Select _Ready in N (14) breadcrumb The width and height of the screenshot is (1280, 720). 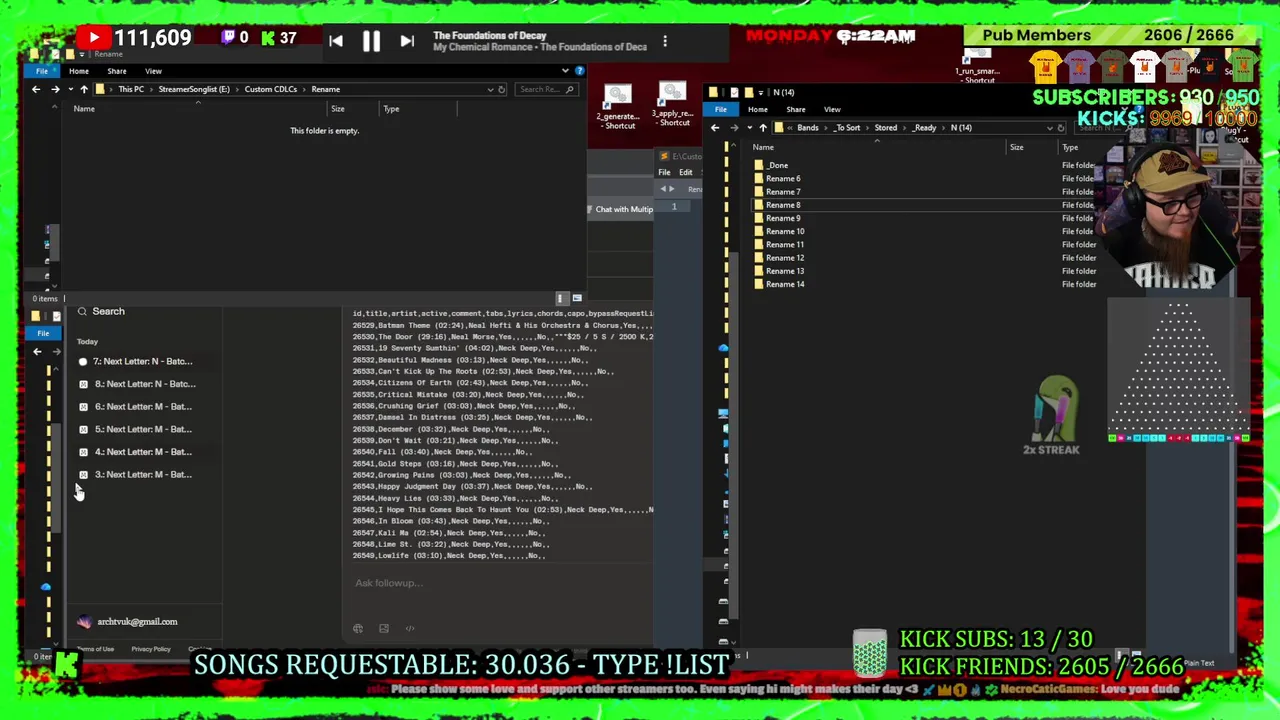pyautogui.click(x=924, y=128)
